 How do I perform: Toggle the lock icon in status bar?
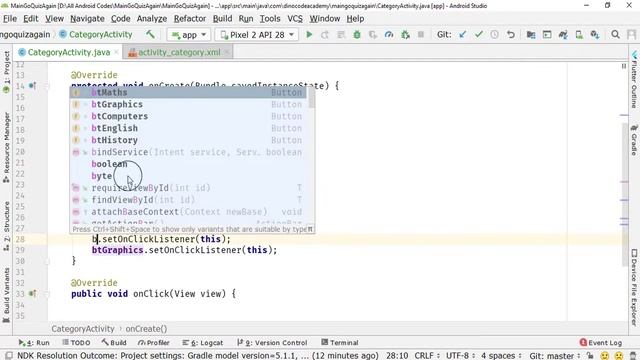[x=590, y=356]
